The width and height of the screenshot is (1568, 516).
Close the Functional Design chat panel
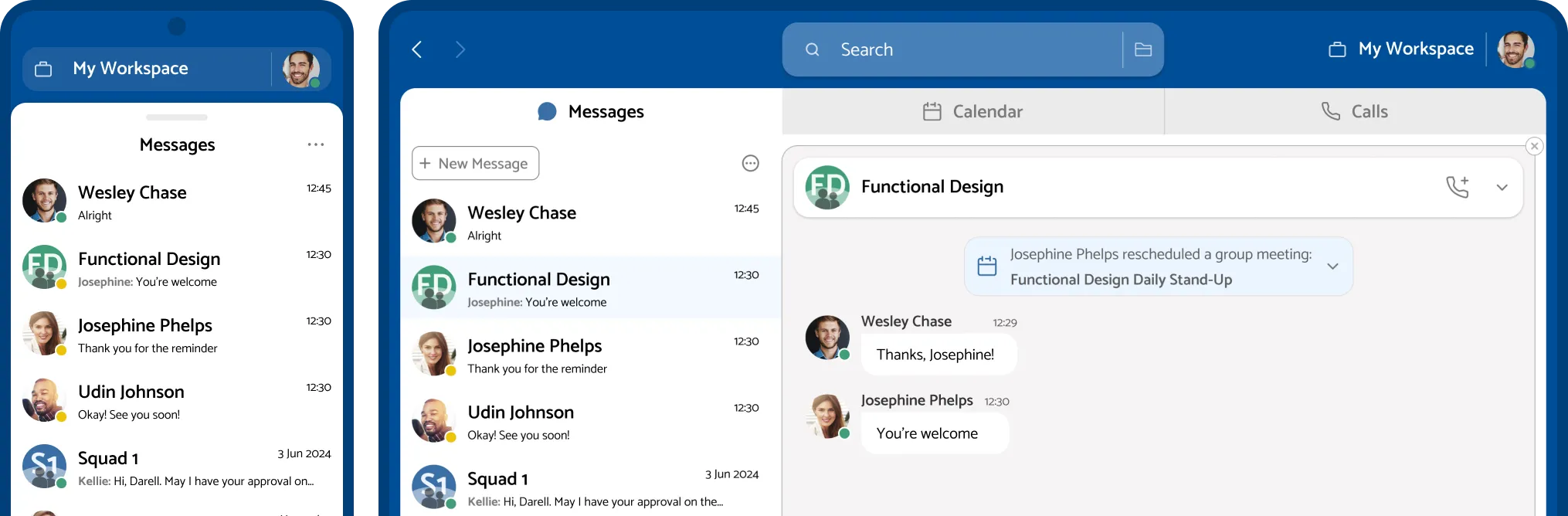point(1534,146)
